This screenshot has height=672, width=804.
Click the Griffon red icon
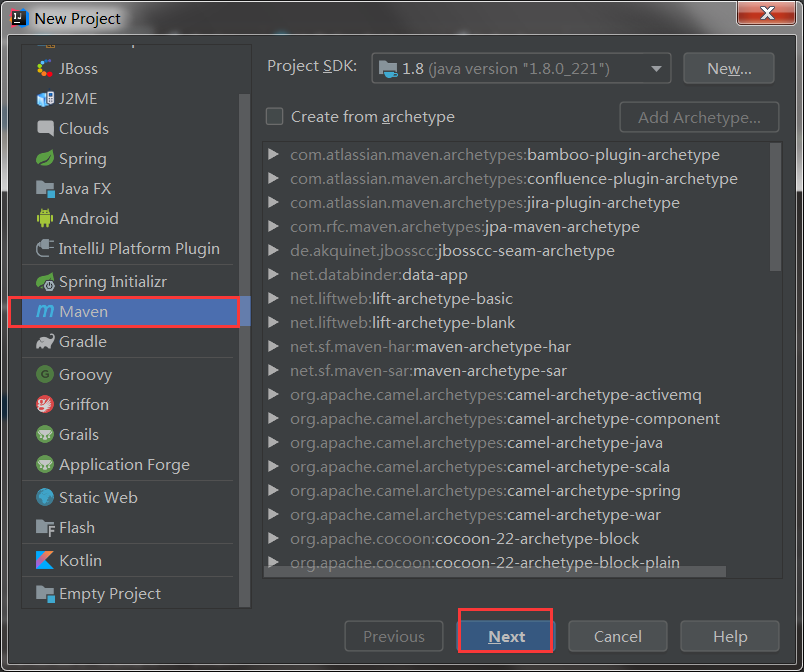click(x=45, y=404)
